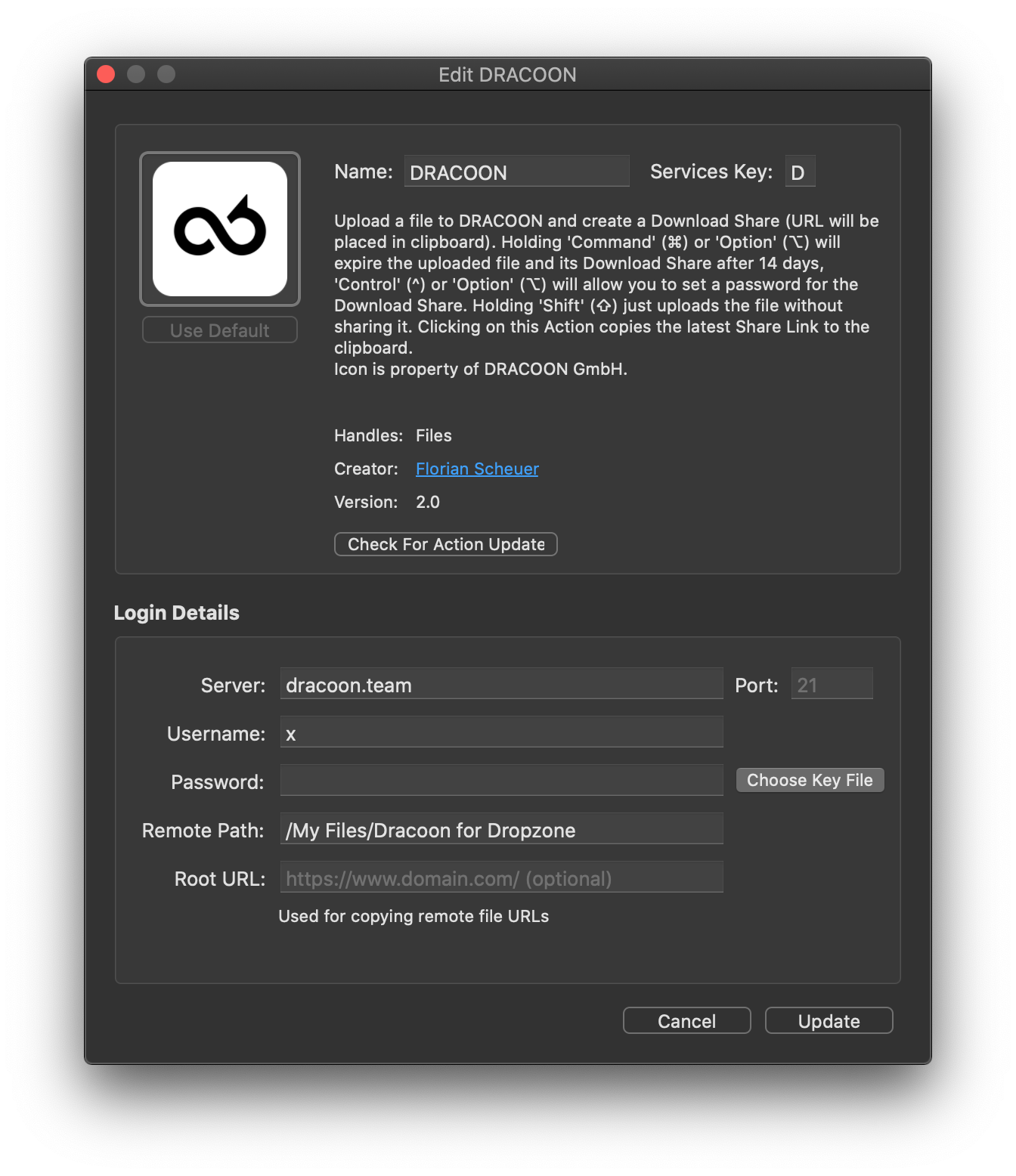Click the optional Root URL field

point(501,877)
